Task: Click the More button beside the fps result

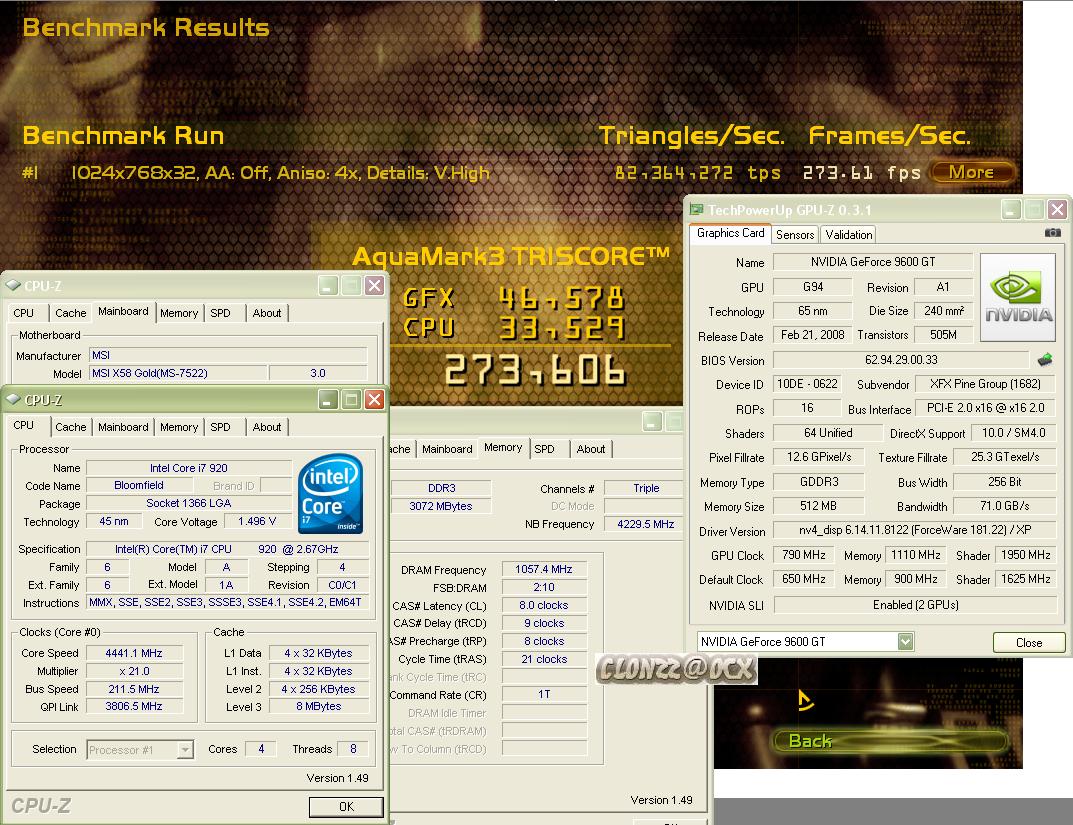Action: tap(972, 172)
